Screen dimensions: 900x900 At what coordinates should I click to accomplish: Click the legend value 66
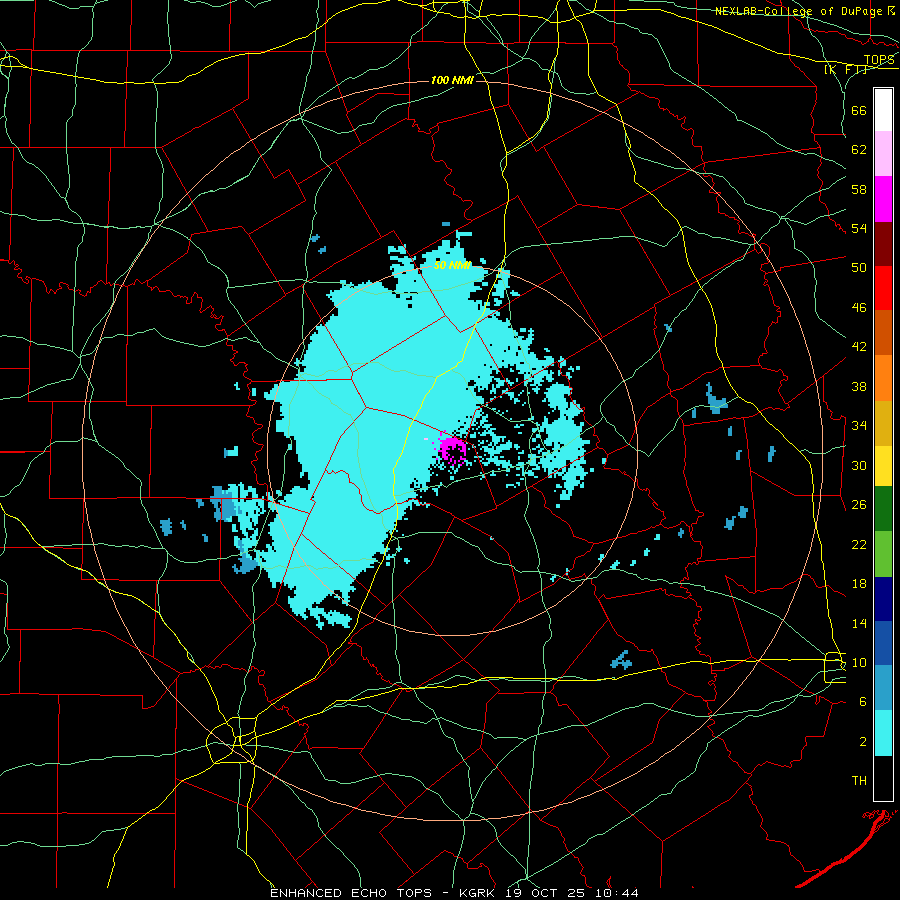click(859, 110)
